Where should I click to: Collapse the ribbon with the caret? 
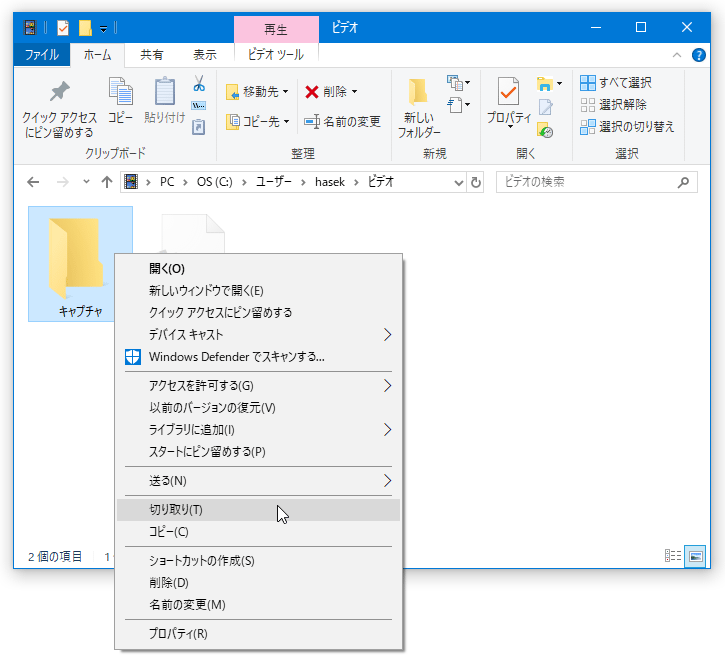tap(676, 55)
